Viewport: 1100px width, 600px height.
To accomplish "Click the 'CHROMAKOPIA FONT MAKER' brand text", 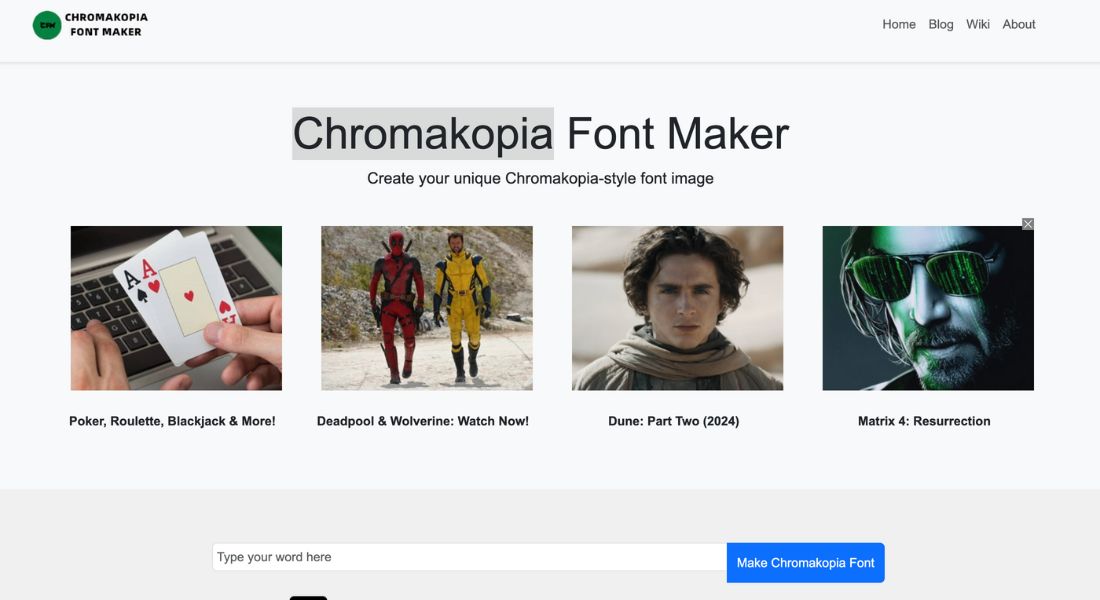I will pyautogui.click(x=106, y=25).
